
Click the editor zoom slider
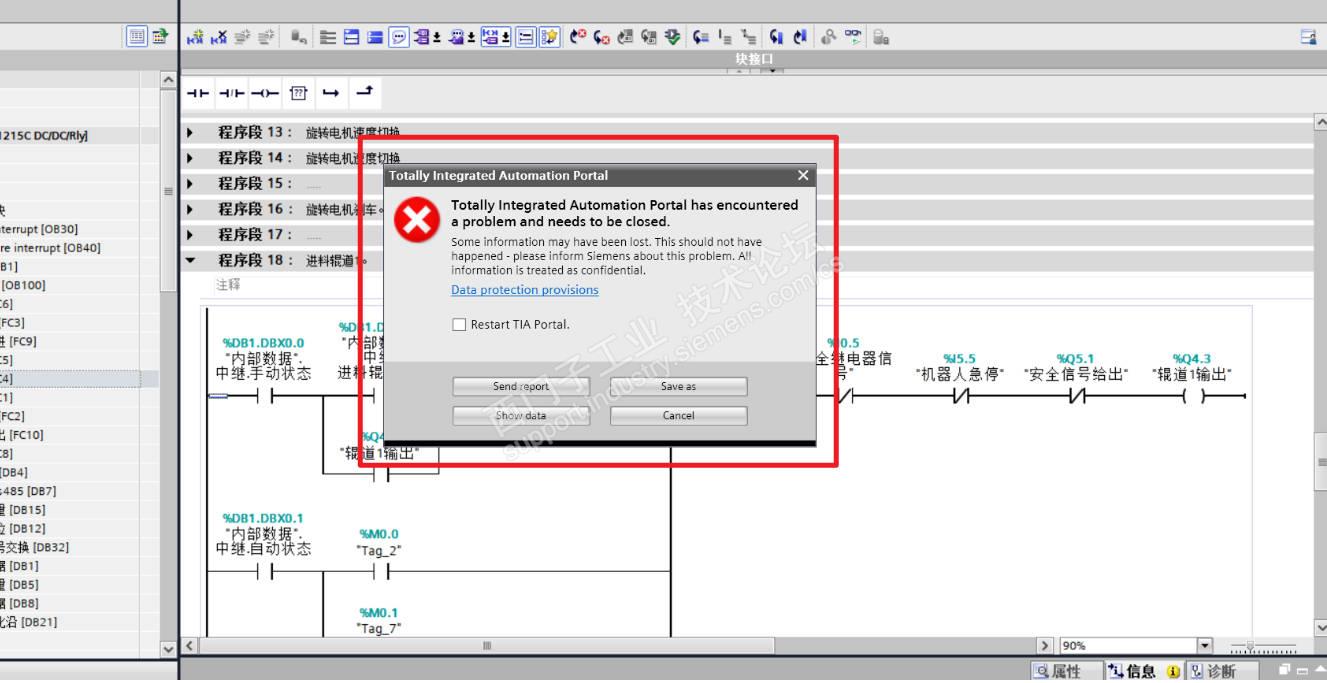pos(1263,647)
